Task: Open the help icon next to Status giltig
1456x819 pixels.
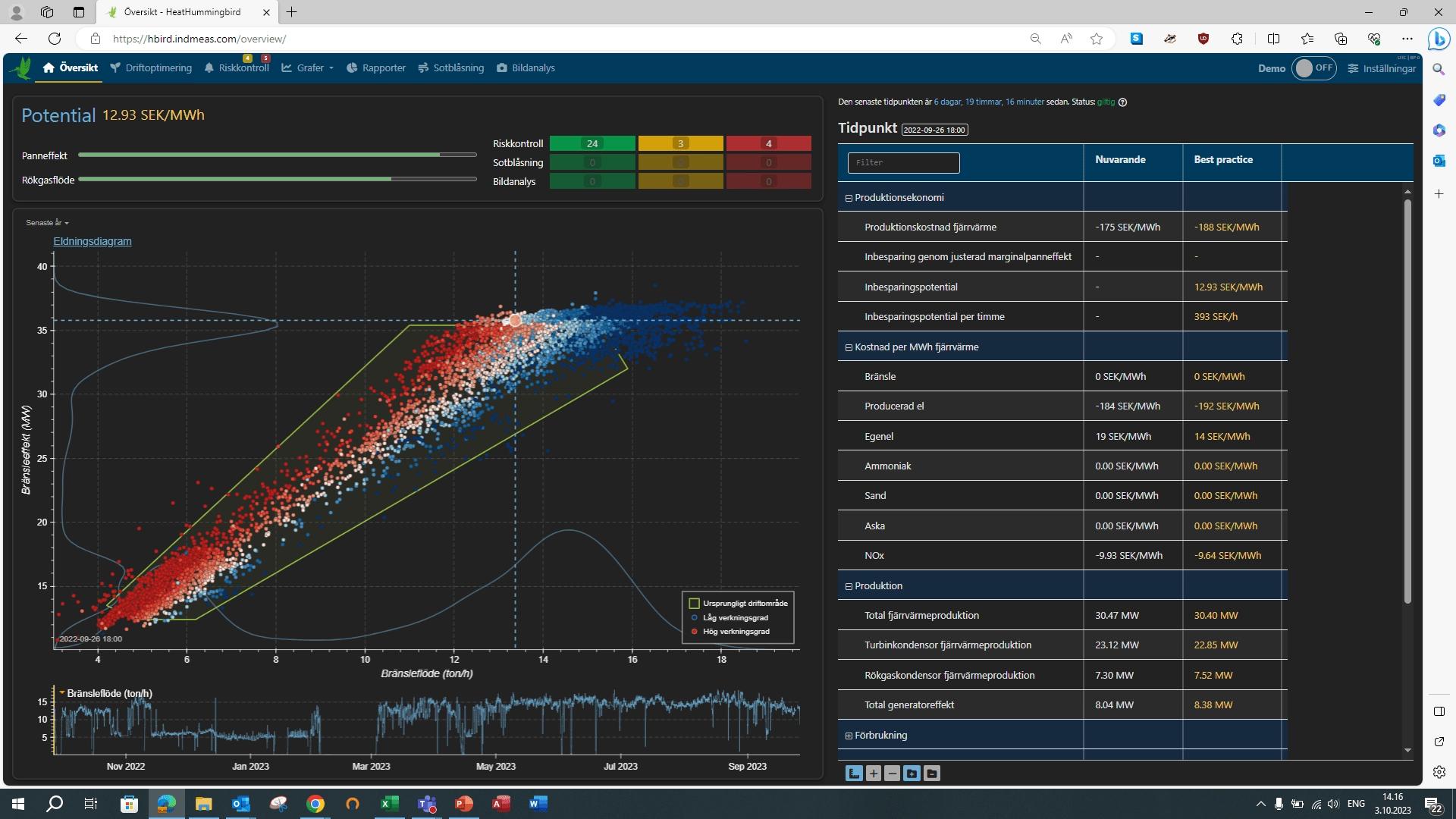Action: tap(1123, 102)
